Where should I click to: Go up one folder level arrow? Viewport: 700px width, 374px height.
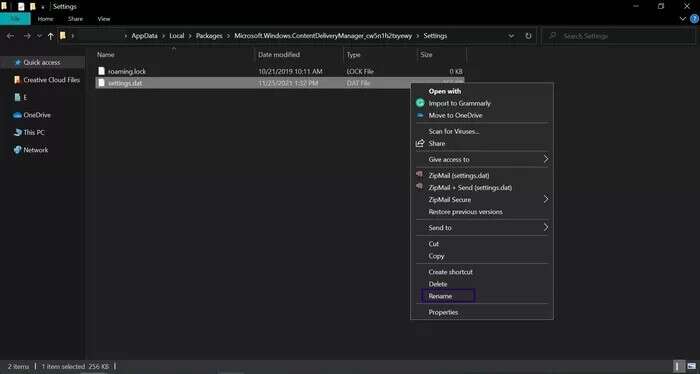[x=50, y=36]
